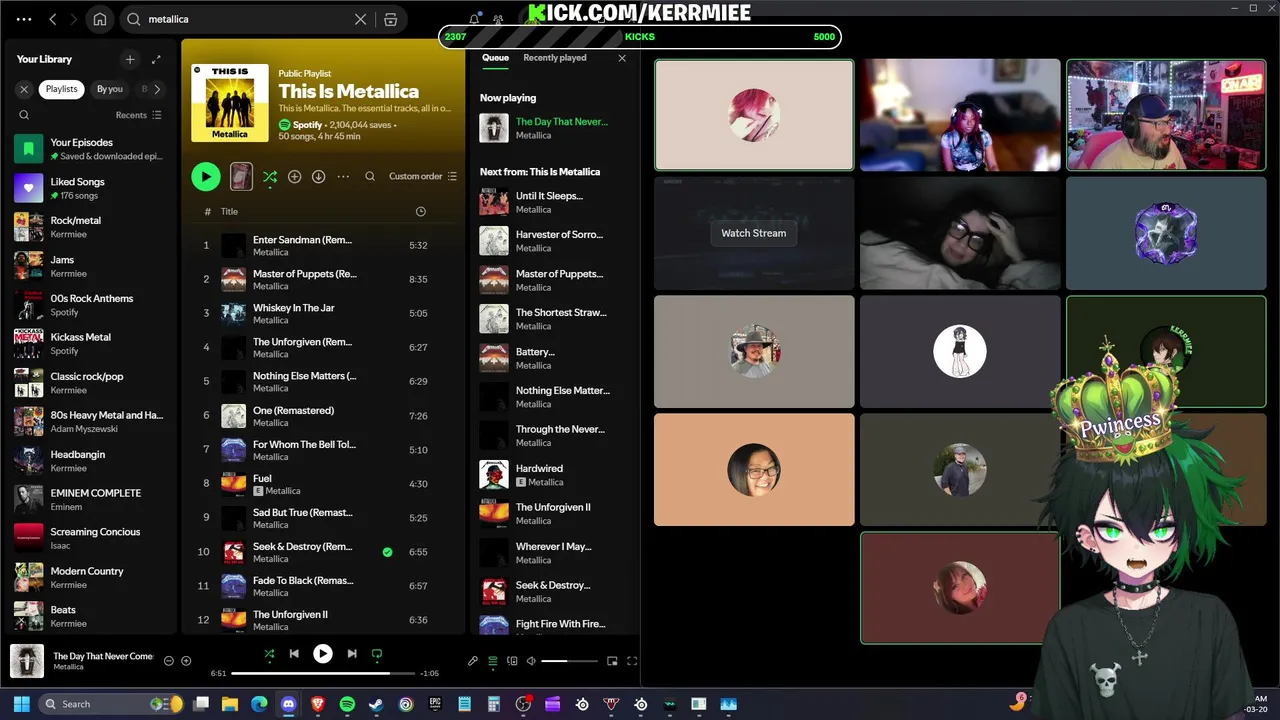Open 00s Rock Anthems playlist
This screenshot has width=1280, height=720.
[x=90, y=305]
